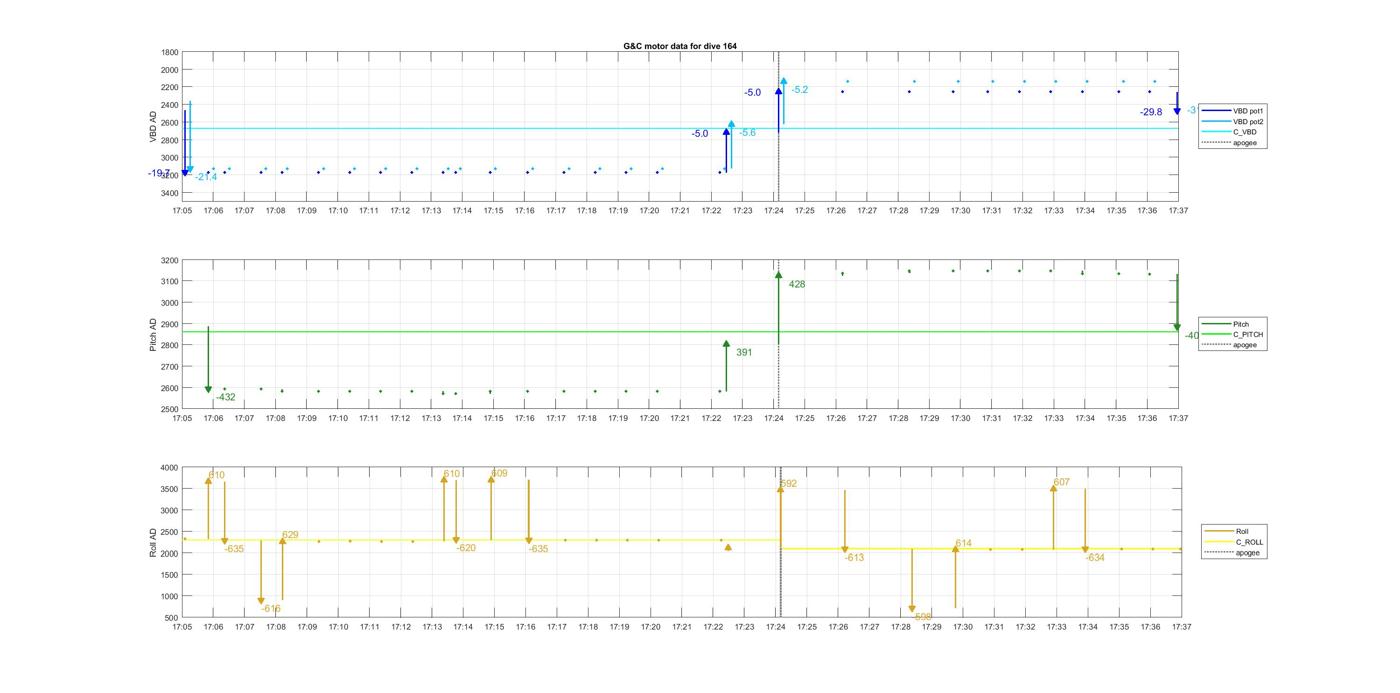This screenshot has height=693, width=1400.
Task: Click the 'Pitch AD' y-axis label
Action: pyautogui.click(x=153, y=335)
